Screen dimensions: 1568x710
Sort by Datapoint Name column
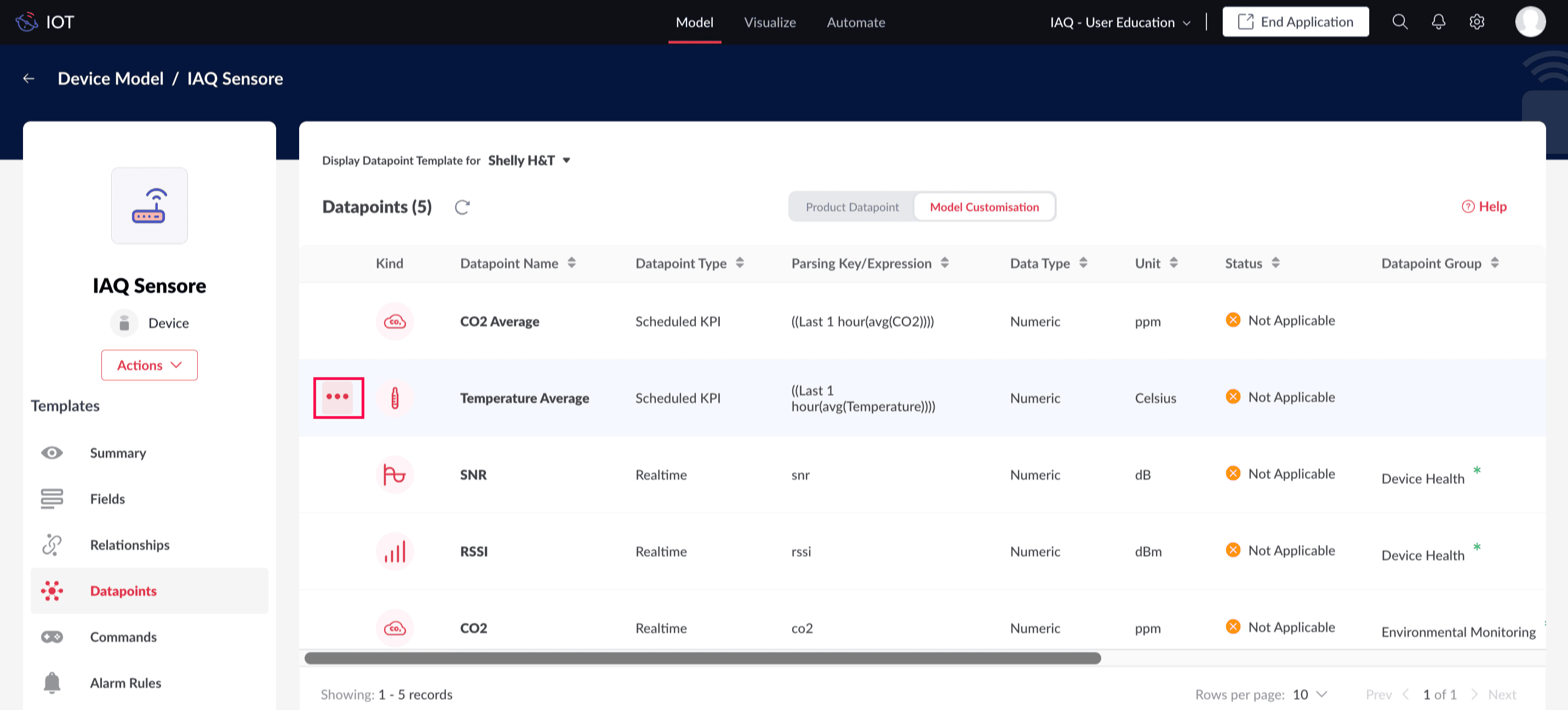tap(571, 263)
